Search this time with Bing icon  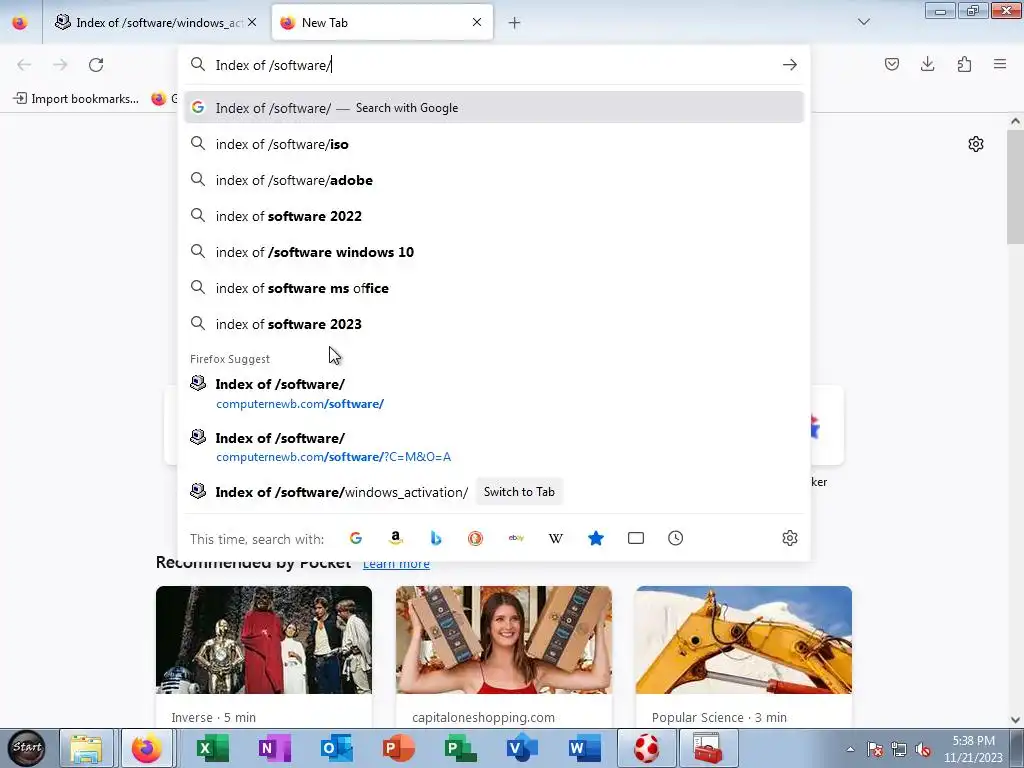(x=436, y=538)
